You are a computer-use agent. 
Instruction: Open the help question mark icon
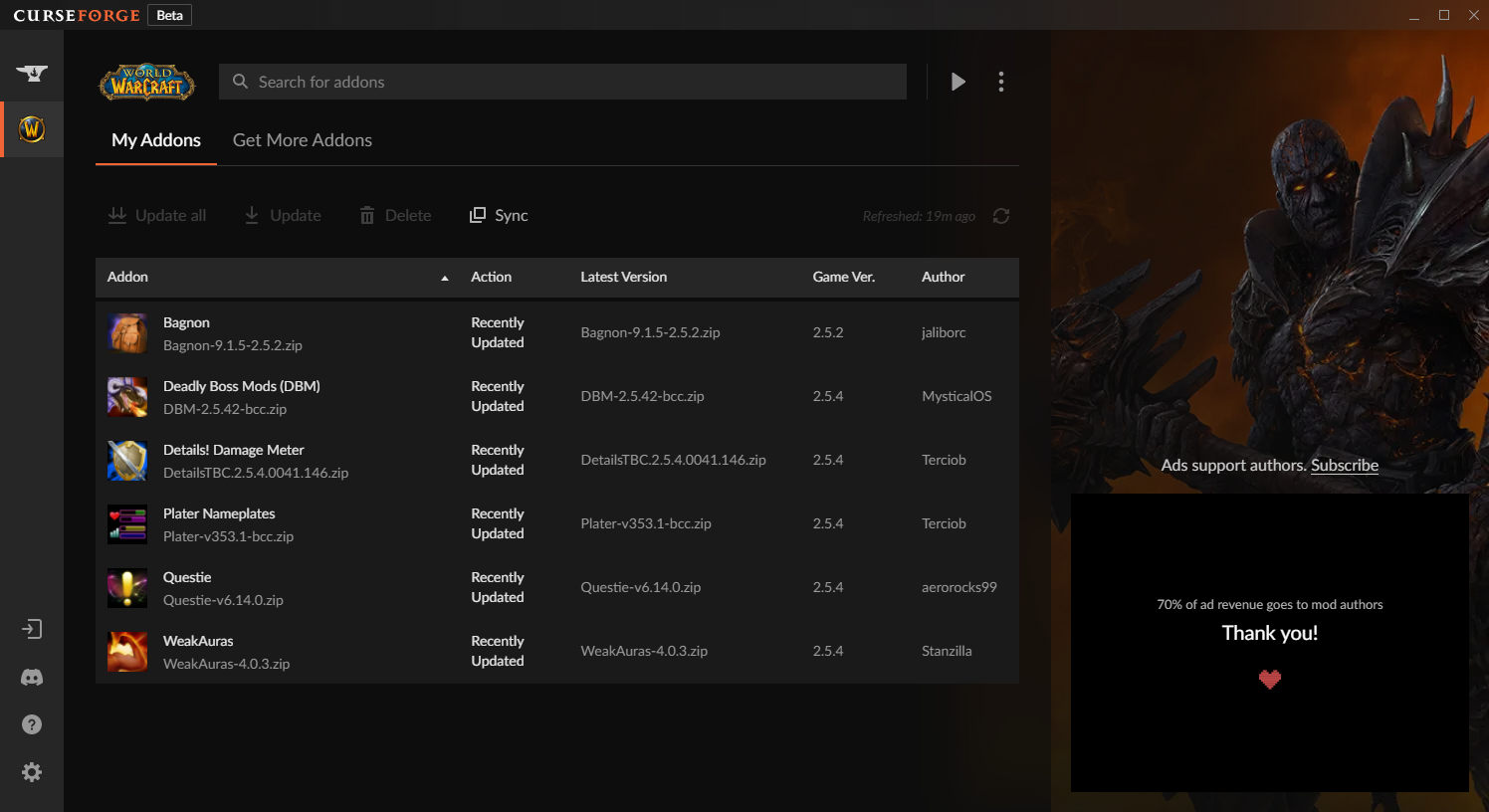[x=32, y=724]
